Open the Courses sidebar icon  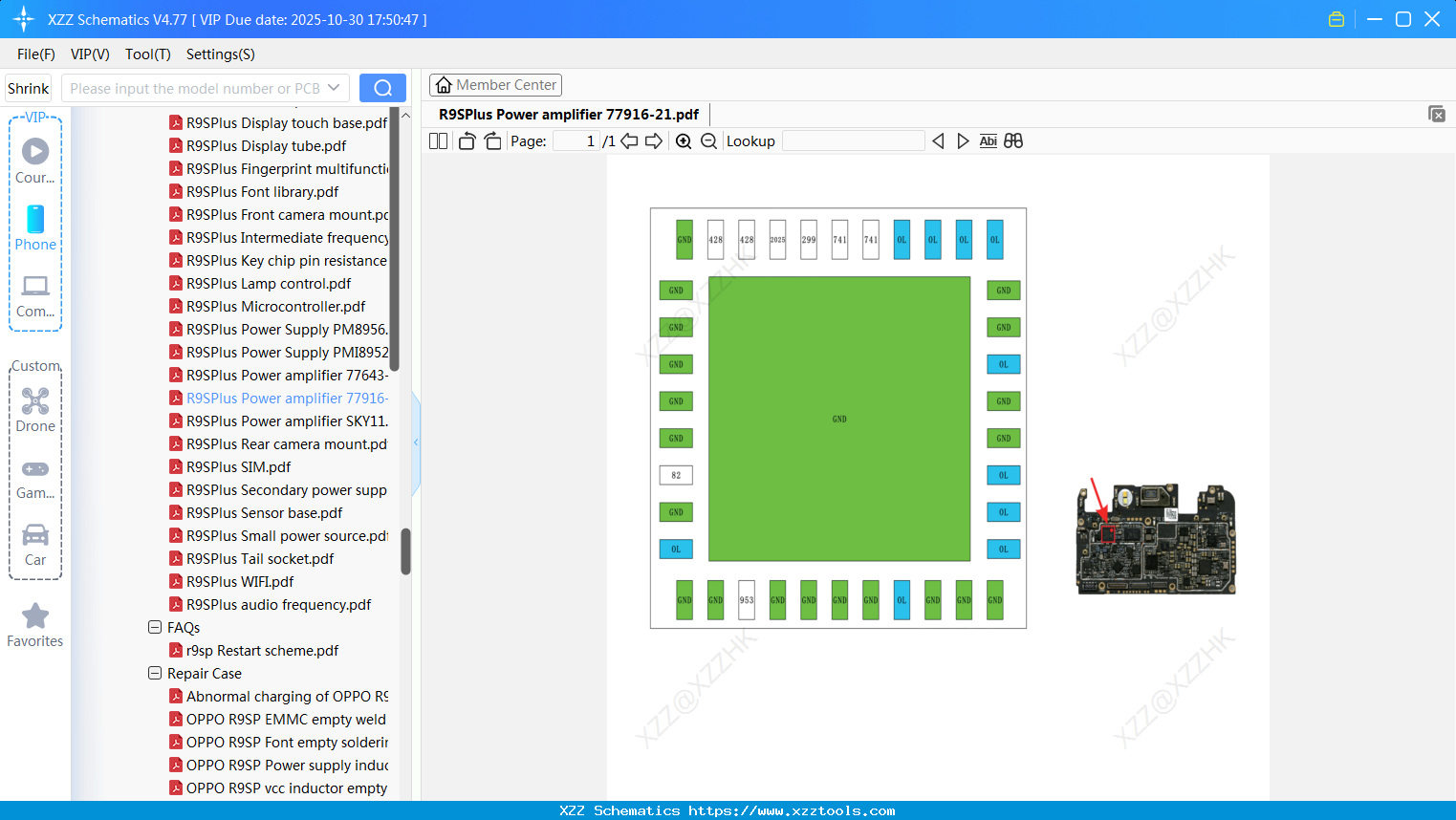point(35,161)
